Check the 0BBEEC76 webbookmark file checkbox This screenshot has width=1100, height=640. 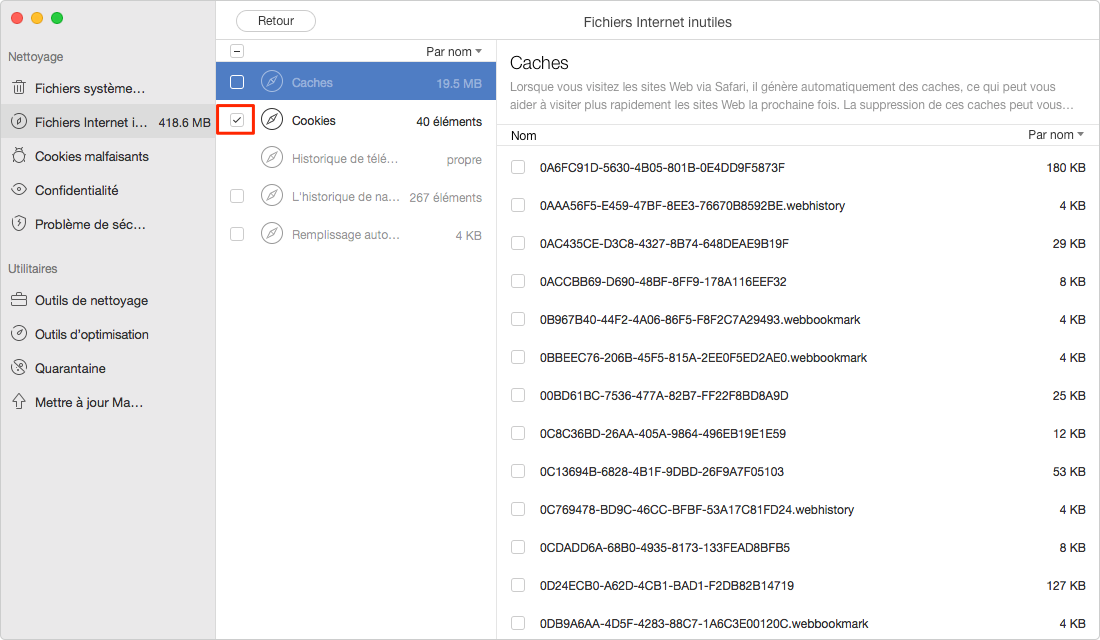[518, 357]
